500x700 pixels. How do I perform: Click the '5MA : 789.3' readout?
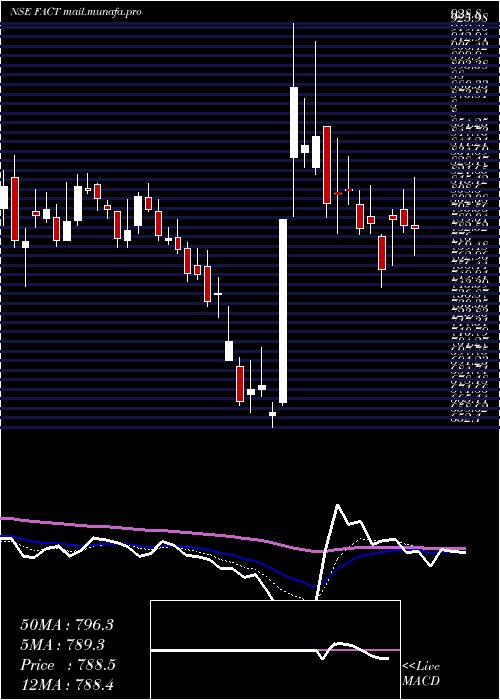(x=63, y=645)
